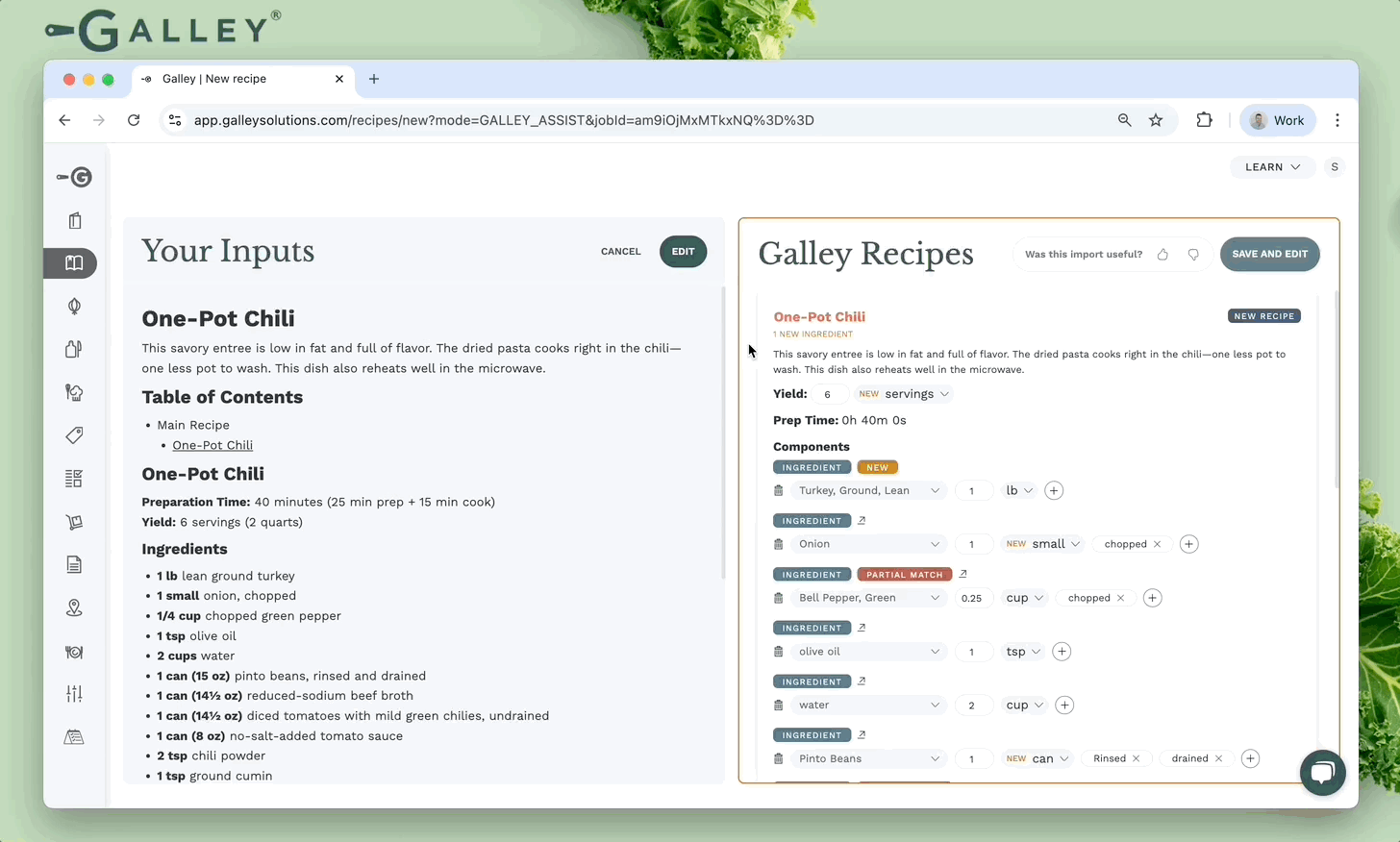Delete the Turkey, Ground, Lean ingredient row

(x=779, y=490)
